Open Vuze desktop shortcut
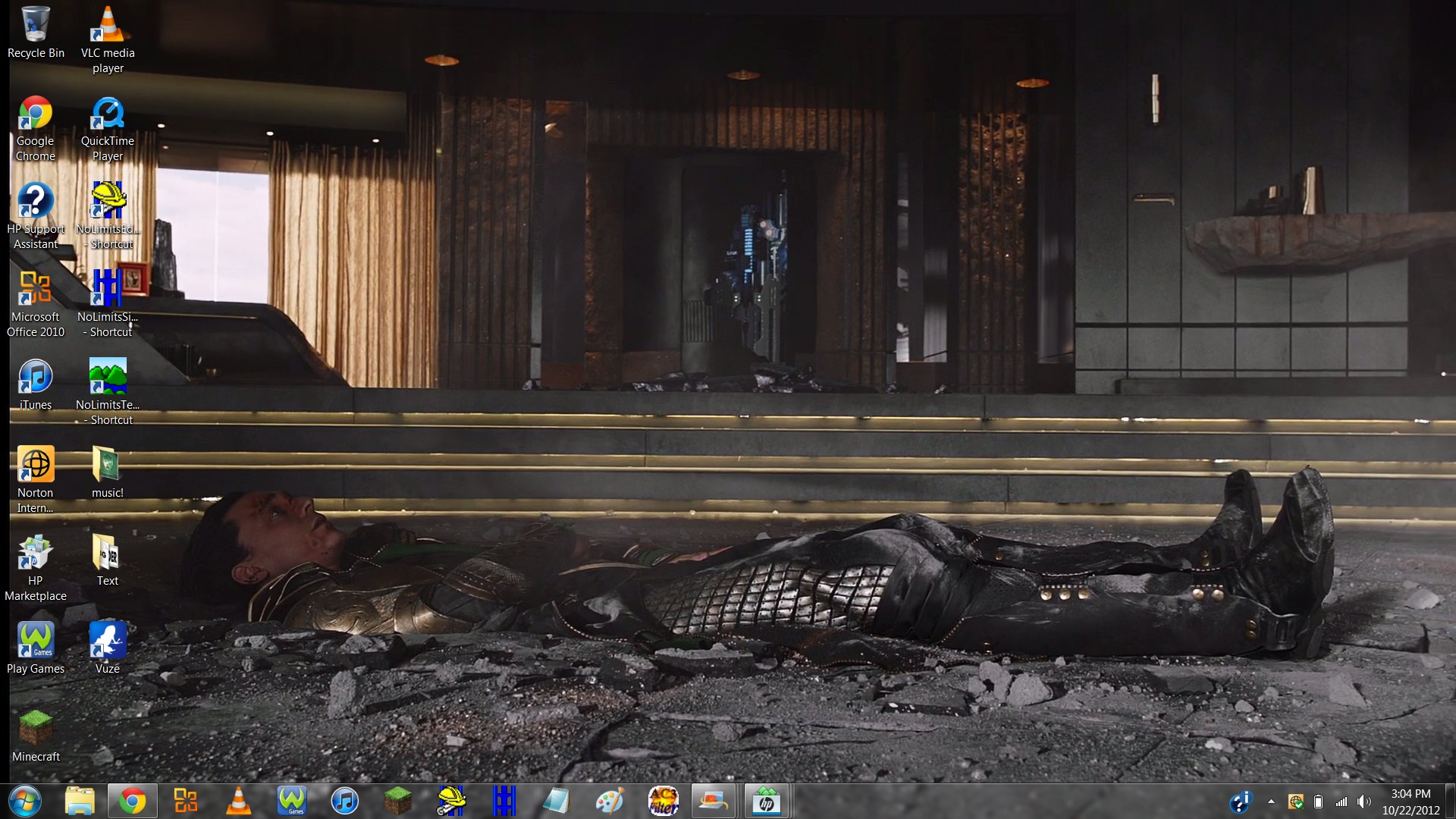 click(108, 648)
